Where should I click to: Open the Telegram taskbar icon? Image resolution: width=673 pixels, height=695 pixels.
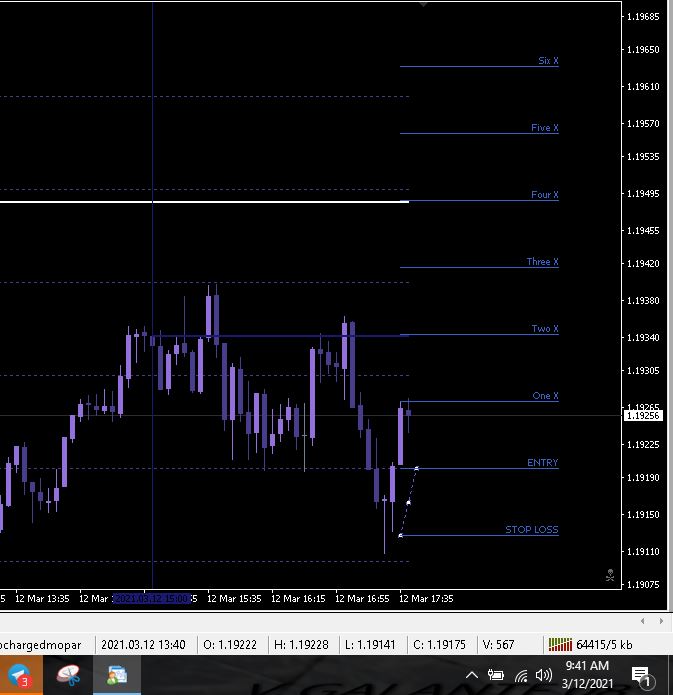click(20, 675)
